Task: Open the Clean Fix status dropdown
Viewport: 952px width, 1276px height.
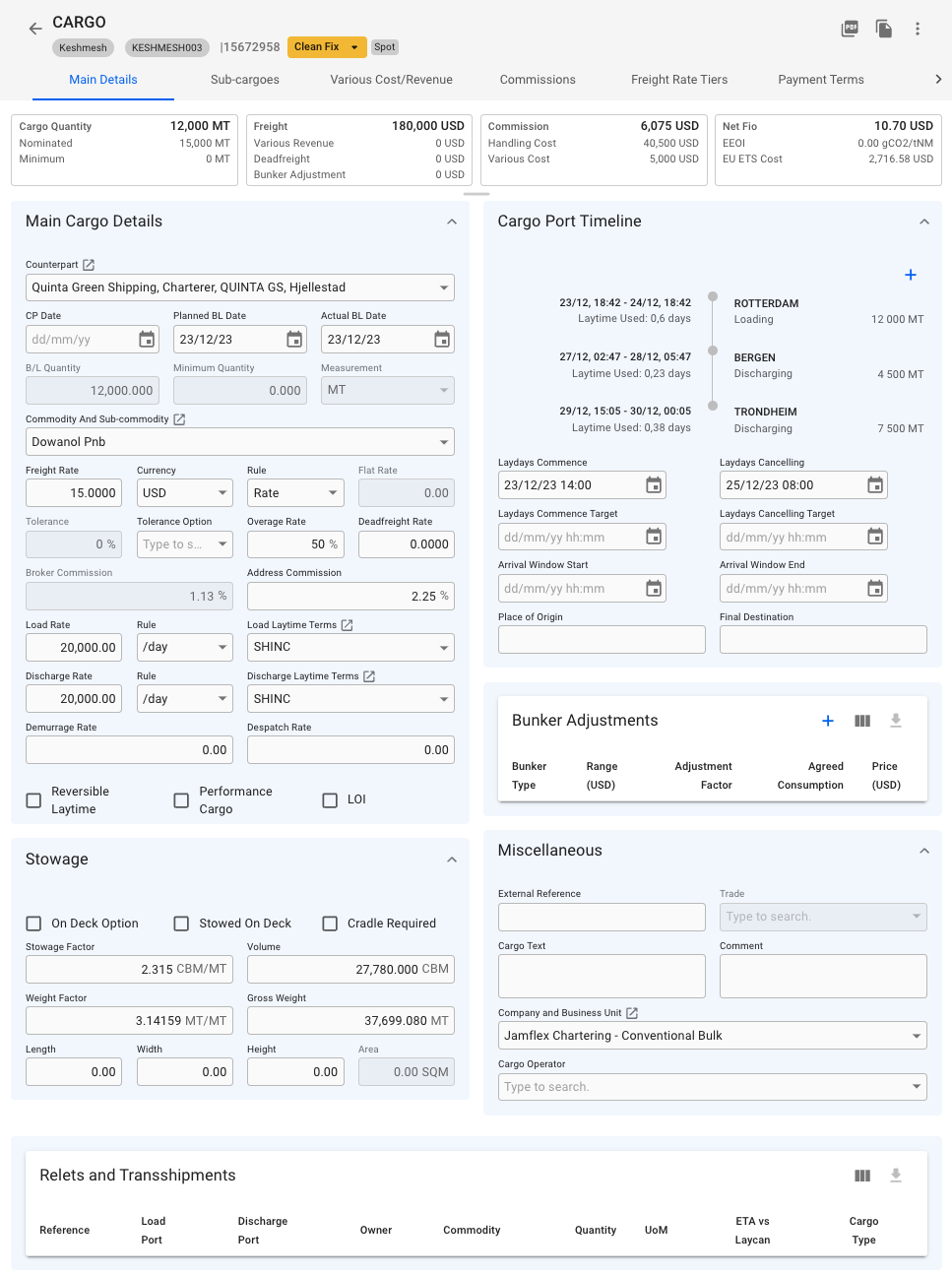Action: click(327, 47)
